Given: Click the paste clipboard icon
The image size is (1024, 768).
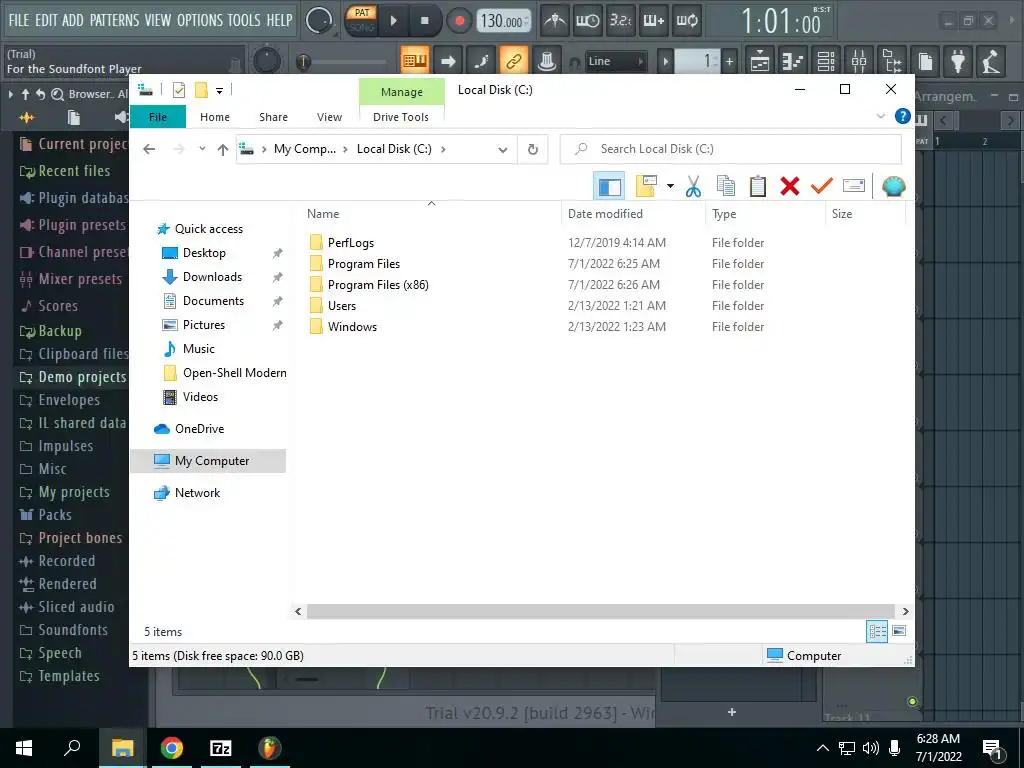Looking at the screenshot, I should pyautogui.click(x=758, y=186).
